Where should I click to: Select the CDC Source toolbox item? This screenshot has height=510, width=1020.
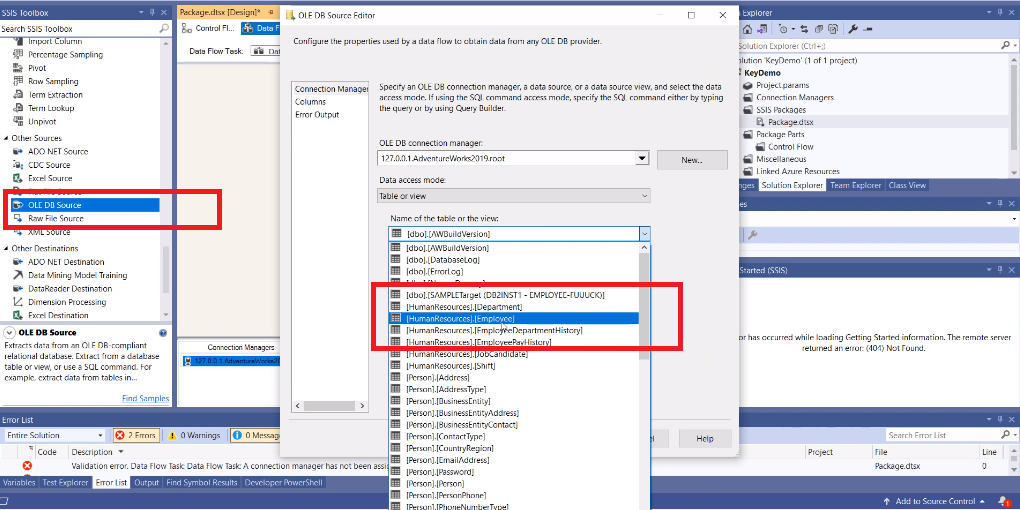tap(49, 165)
